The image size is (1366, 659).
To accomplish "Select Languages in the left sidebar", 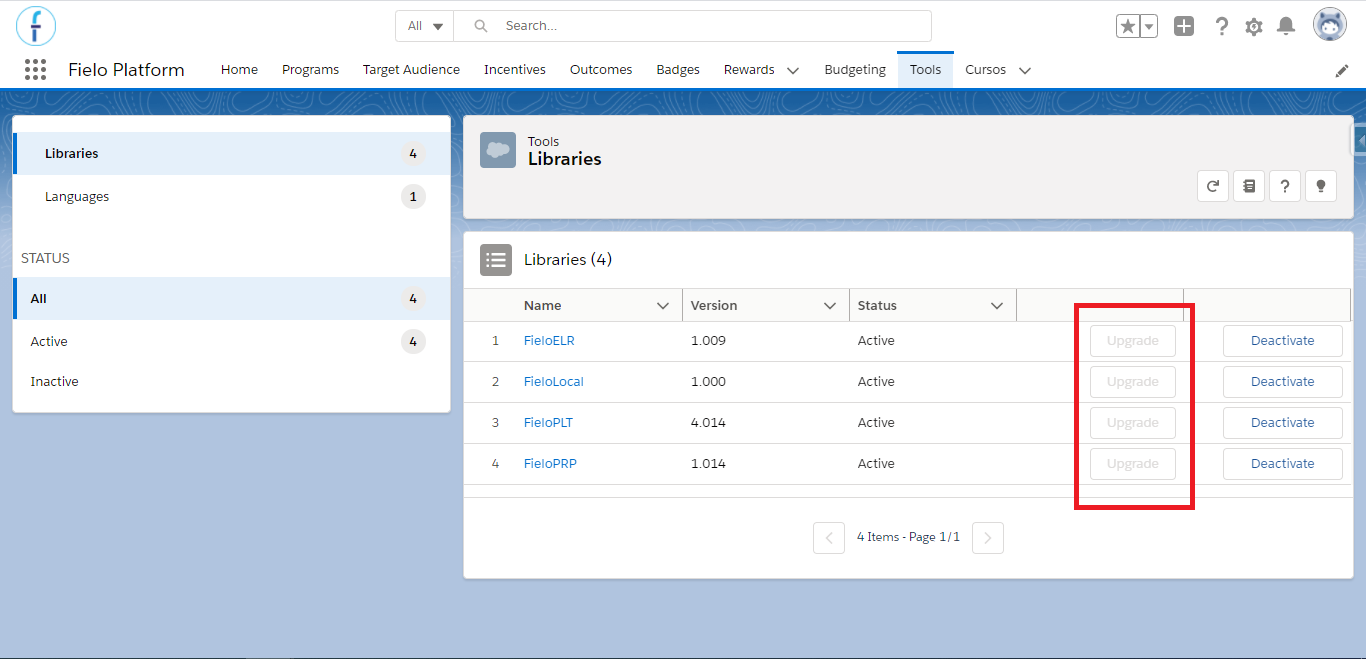I will point(232,197).
